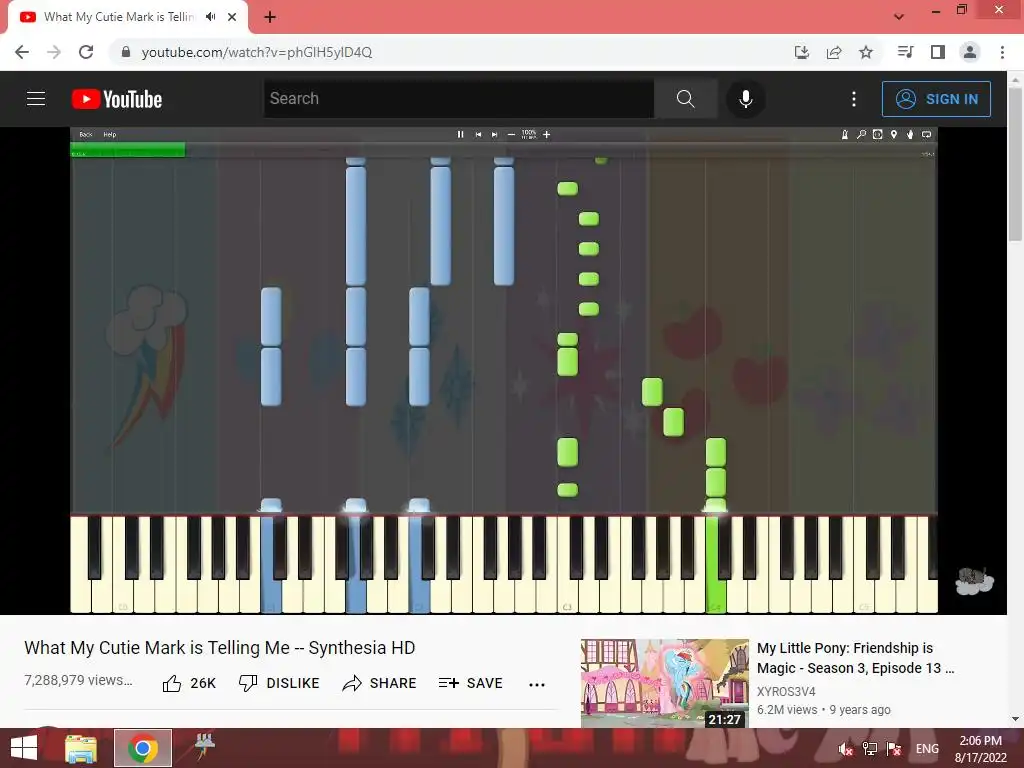Go forward in browser history

[54, 52]
